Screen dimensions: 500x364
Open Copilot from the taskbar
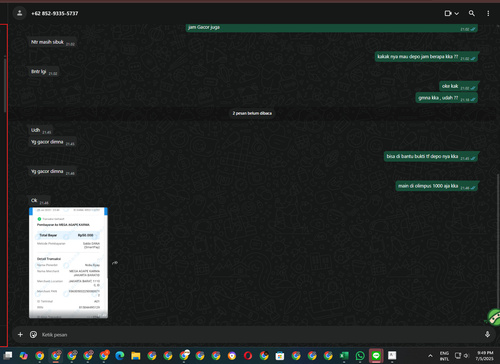click(23, 356)
